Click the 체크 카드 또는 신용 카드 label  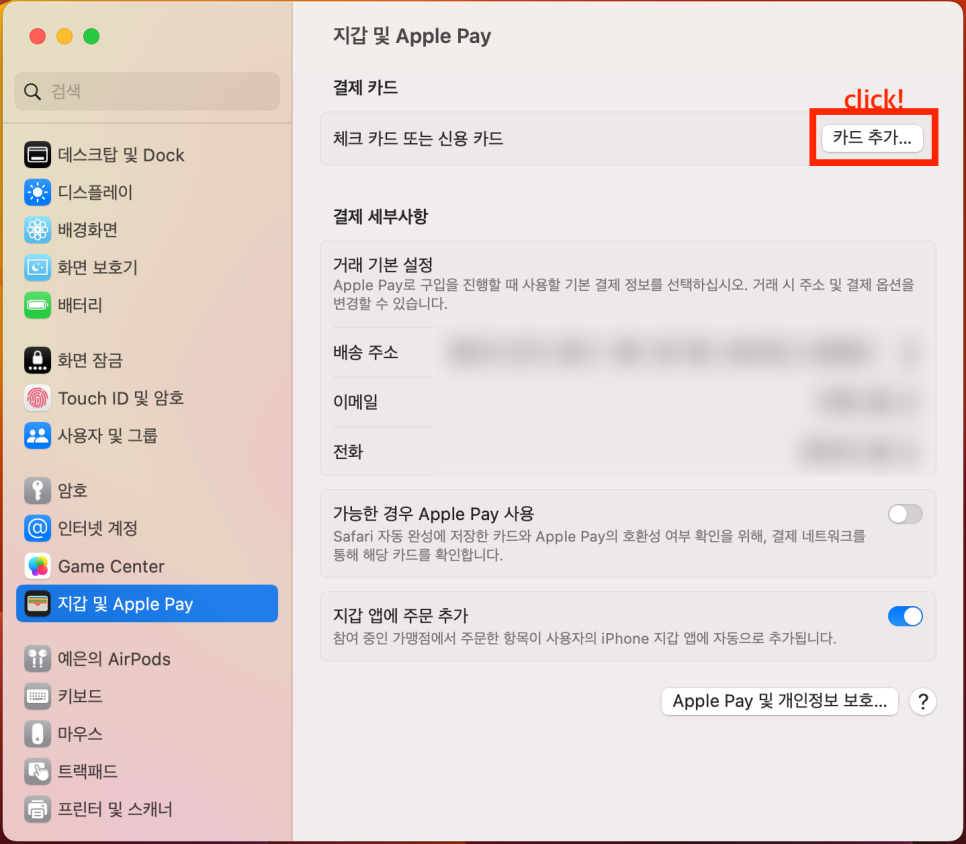click(x=418, y=138)
